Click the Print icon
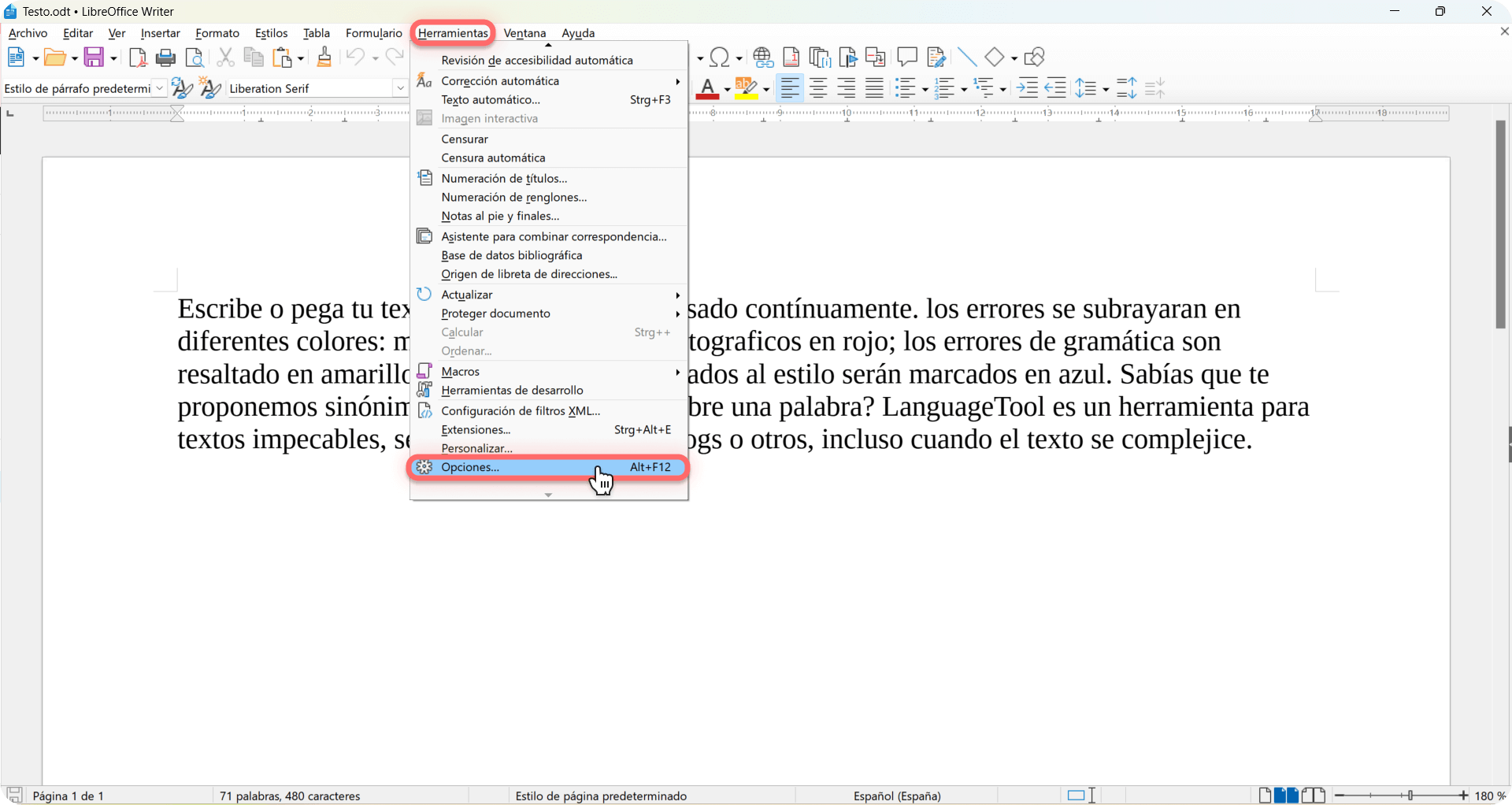The image size is (1512, 805). pyautogui.click(x=165, y=57)
